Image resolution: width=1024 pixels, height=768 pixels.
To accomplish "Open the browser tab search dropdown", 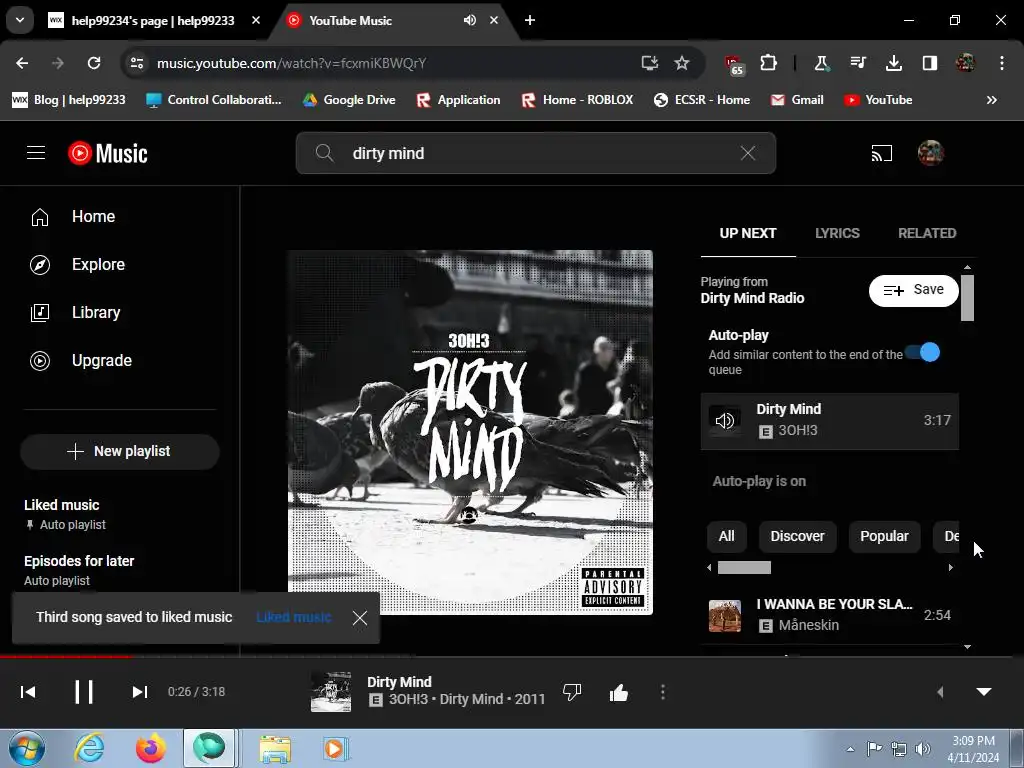I will [x=20, y=20].
